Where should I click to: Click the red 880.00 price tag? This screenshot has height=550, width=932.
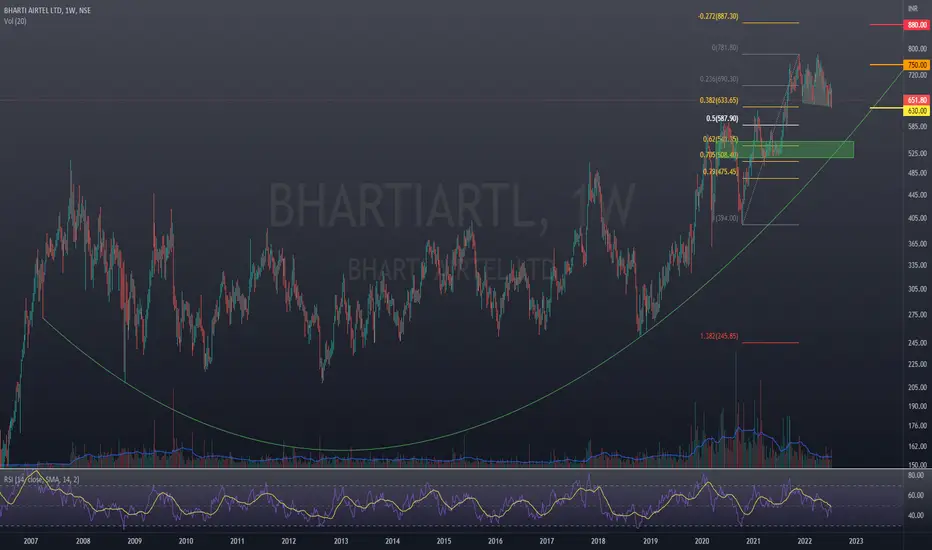[917, 25]
